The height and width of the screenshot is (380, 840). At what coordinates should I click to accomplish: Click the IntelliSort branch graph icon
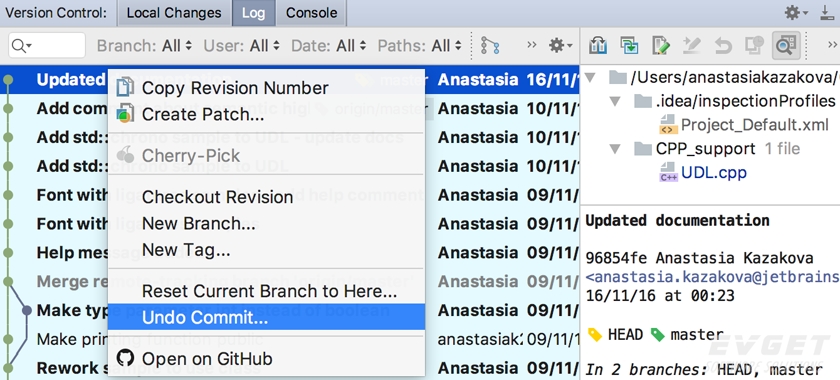click(490, 46)
